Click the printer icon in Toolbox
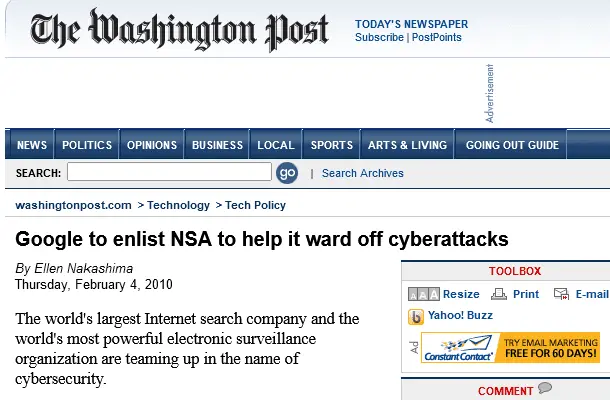The image size is (610, 400). coord(498,295)
